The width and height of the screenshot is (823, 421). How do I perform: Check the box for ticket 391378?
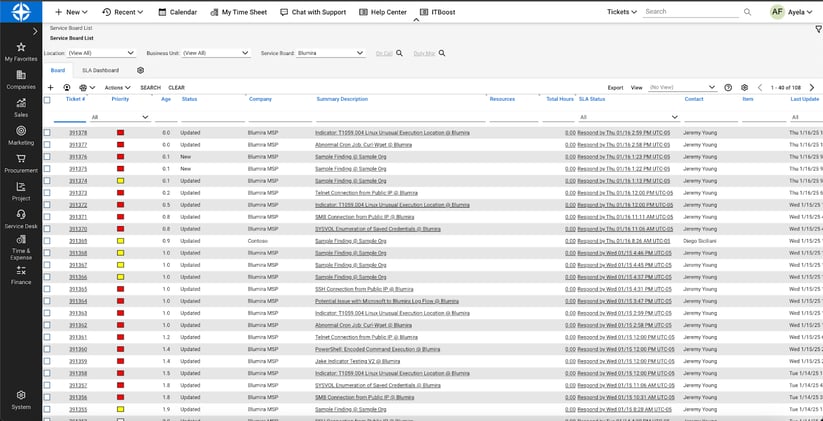point(47,132)
